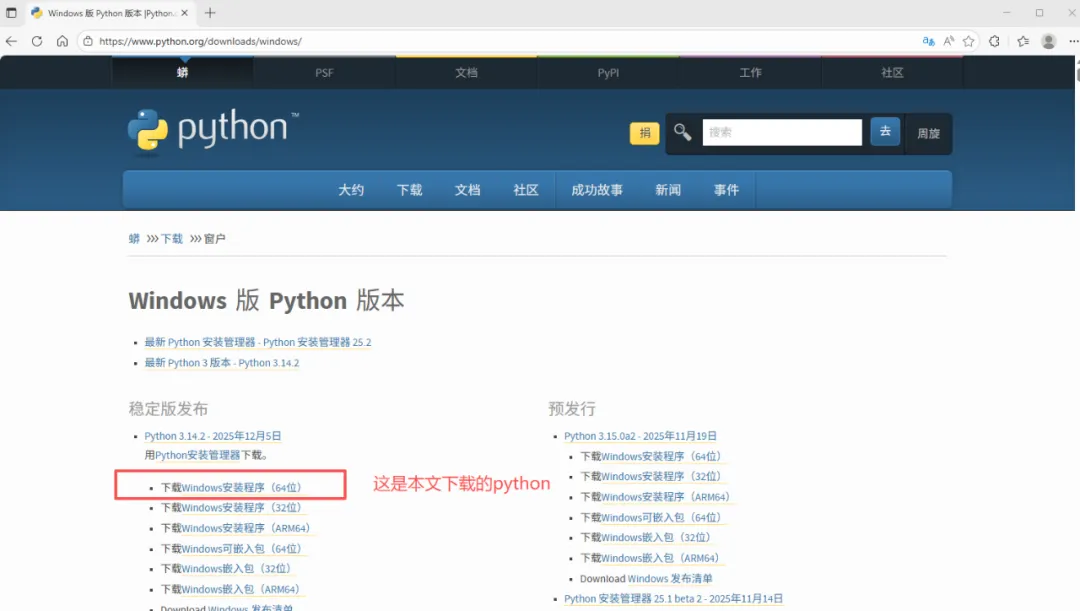This screenshot has height=611, width=1080.
Task: Open 最新 Python 3 版本 3.14.2 link
Action: pyautogui.click(x=222, y=363)
